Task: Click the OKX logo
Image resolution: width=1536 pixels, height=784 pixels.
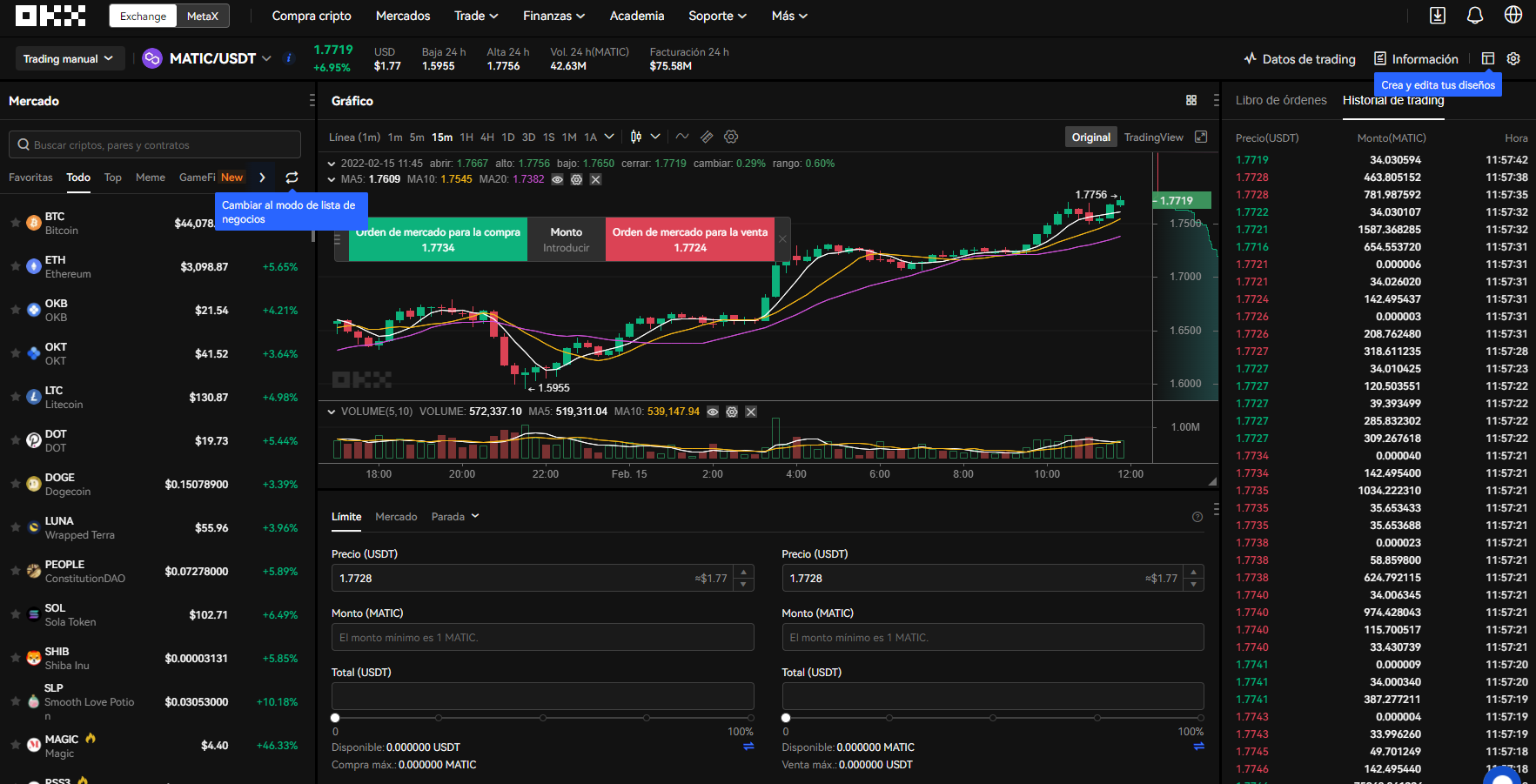Action: pyautogui.click(x=50, y=16)
